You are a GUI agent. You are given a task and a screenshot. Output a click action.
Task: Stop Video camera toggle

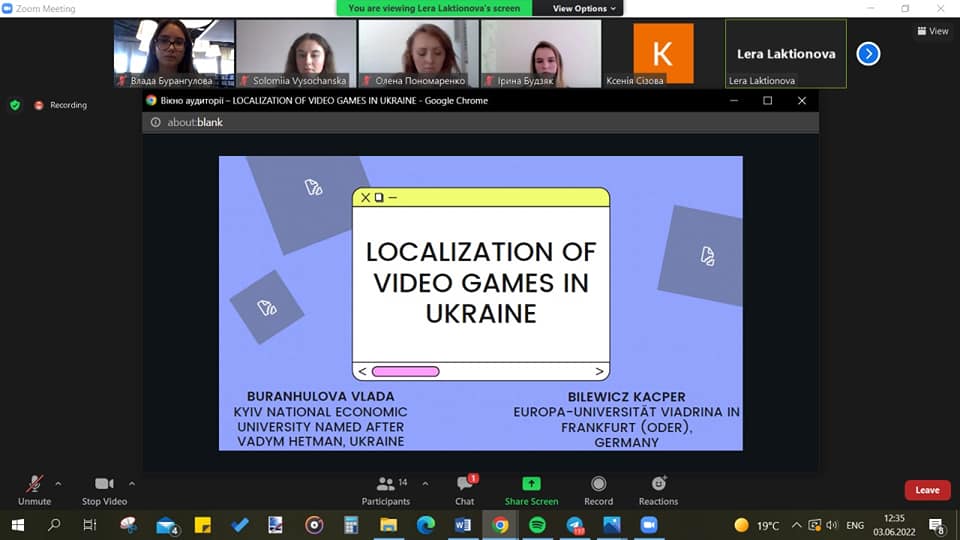[104, 484]
